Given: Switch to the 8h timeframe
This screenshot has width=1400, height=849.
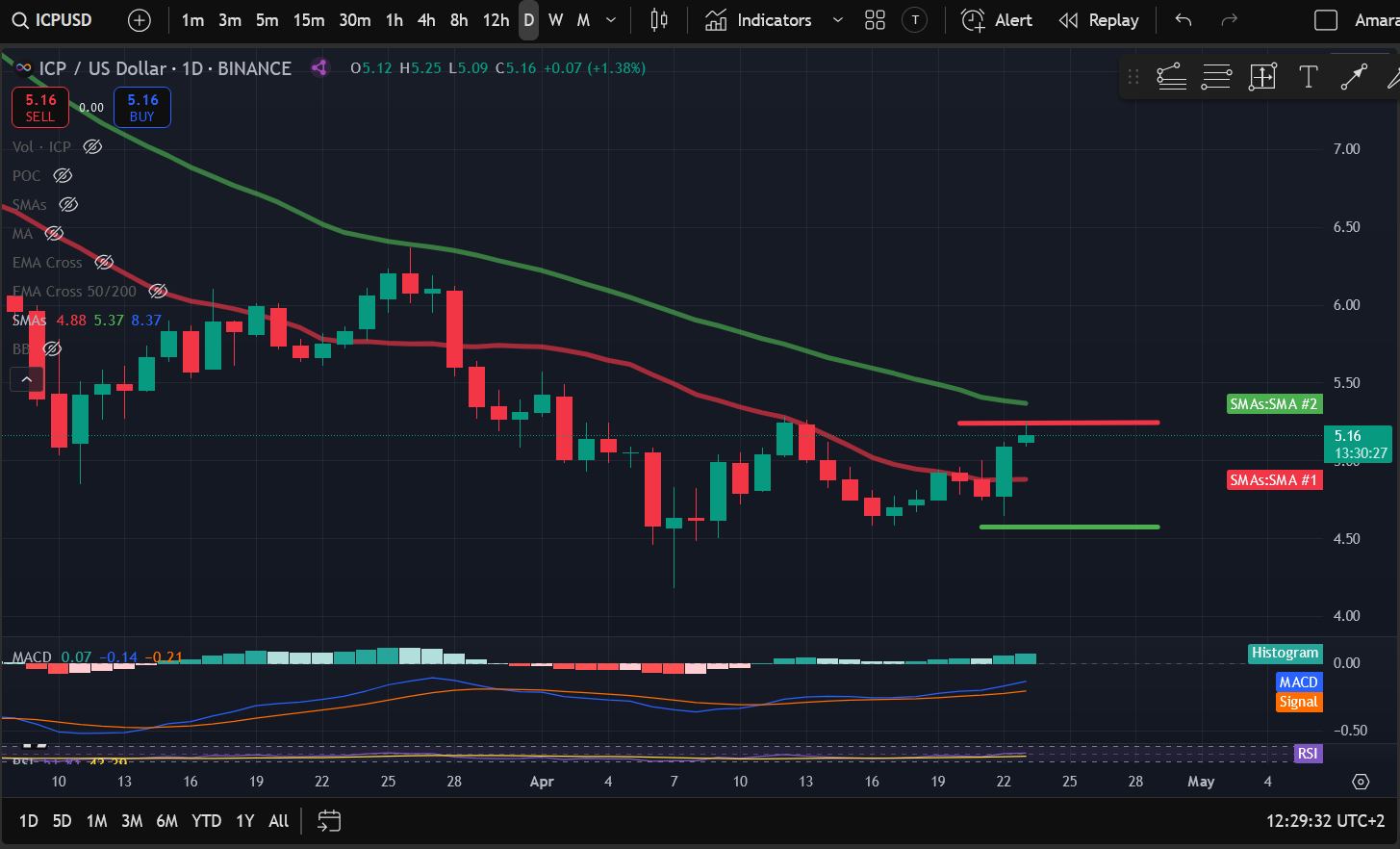Looking at the screenshot, I should [459, 20].
